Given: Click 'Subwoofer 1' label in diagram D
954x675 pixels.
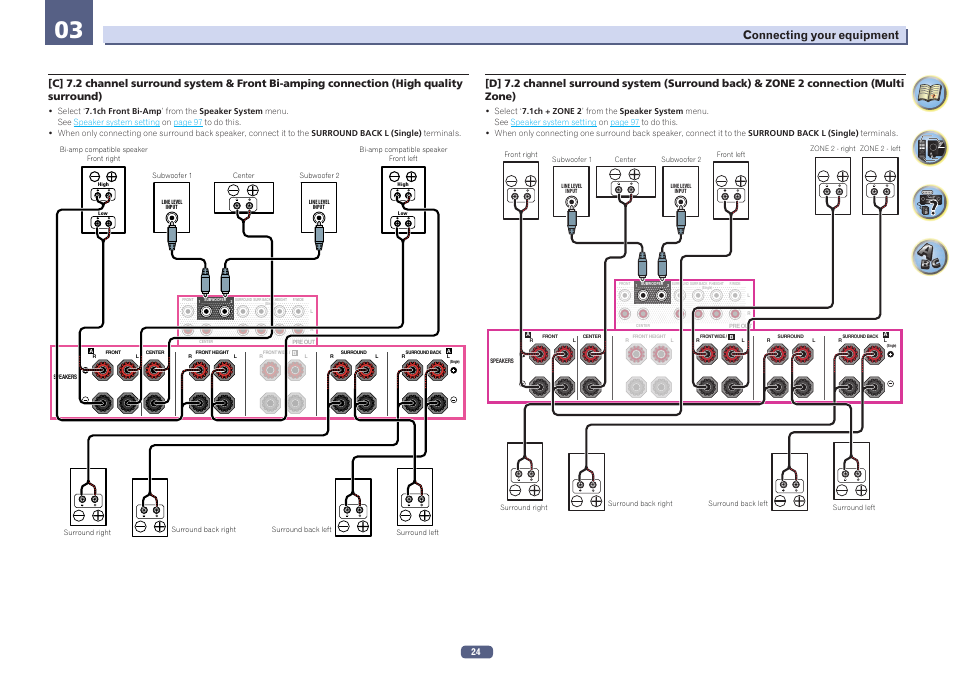Looking at the screenshot, I should tap(571, 159).
